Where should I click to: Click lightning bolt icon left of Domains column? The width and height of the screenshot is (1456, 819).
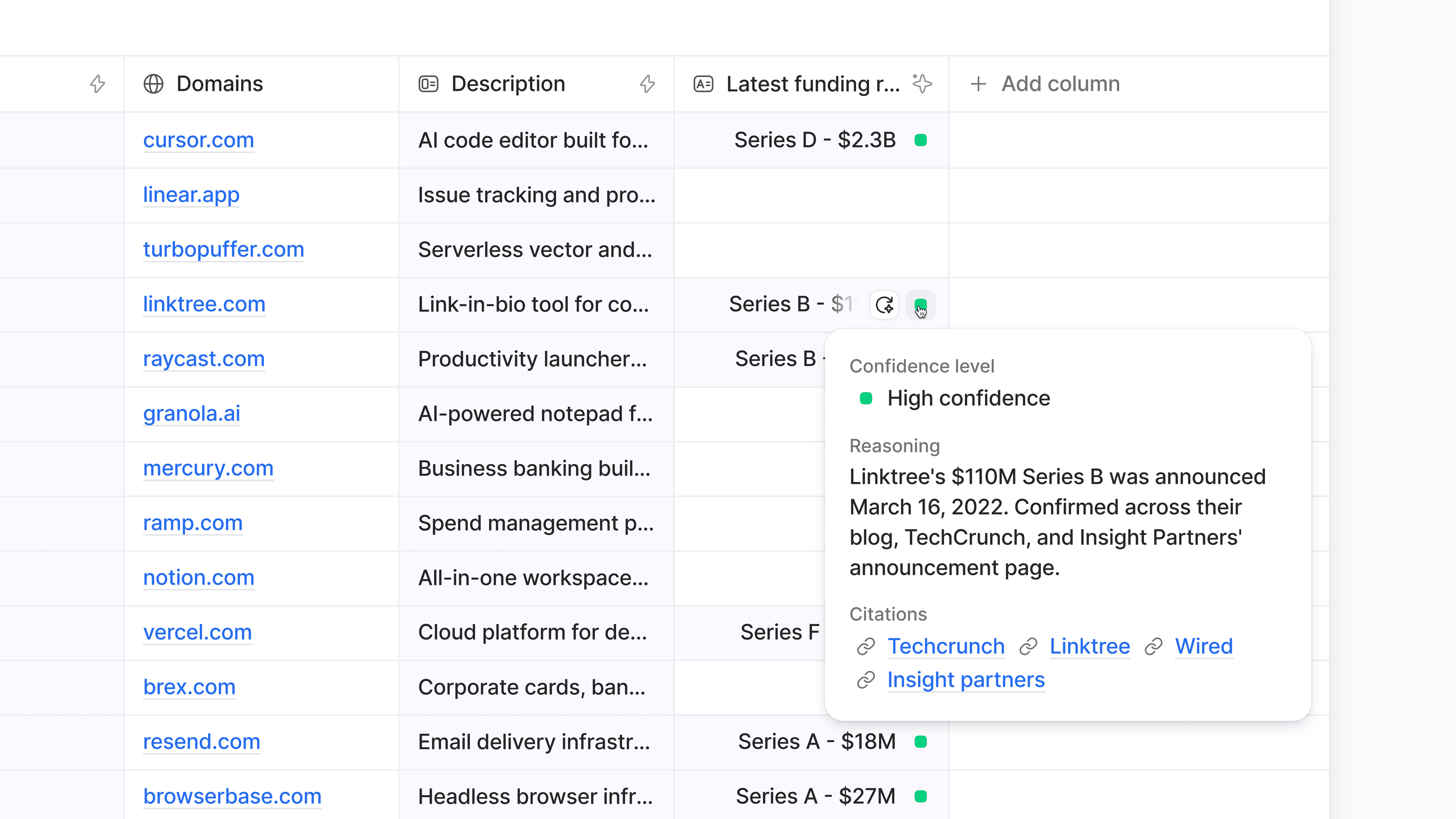(x=98, y=84)
